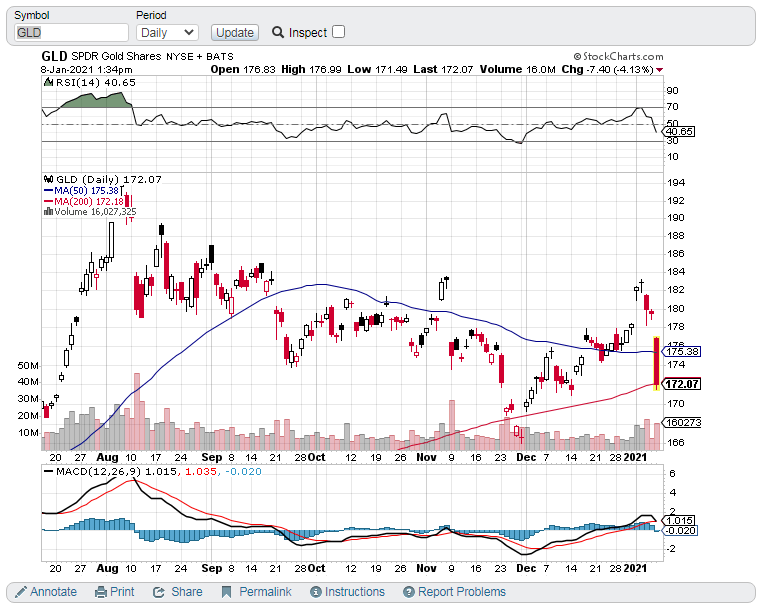The image size is (784, 608).
Task: Click the StockCharts.com watermark text
Action: [618, 56]
